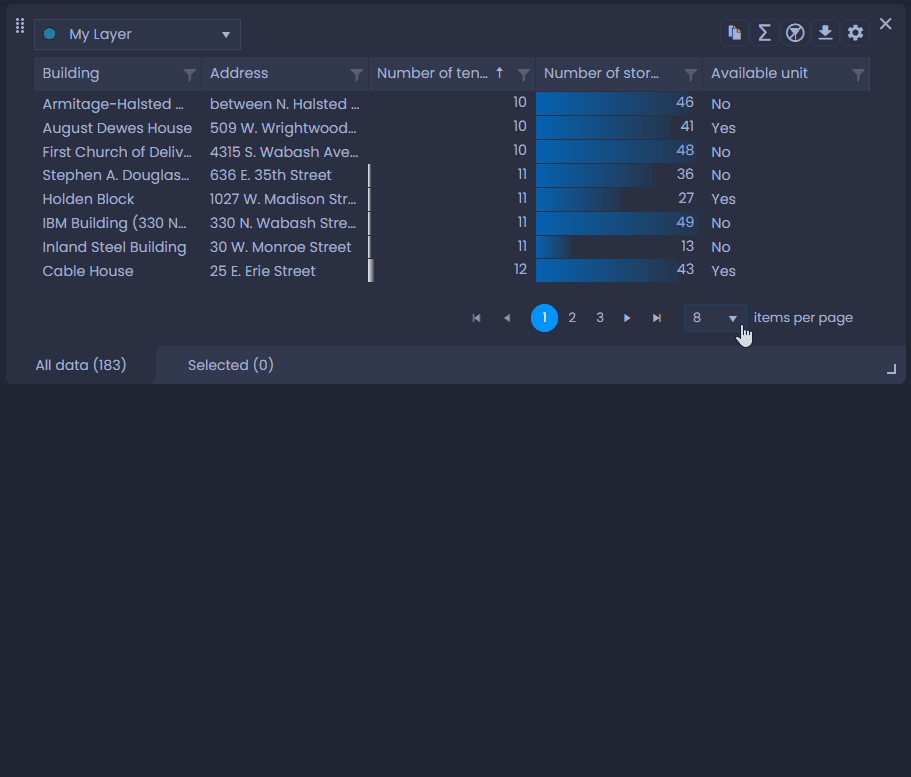Click address 30 W. Monroe Street

click(x=281, y=247)
